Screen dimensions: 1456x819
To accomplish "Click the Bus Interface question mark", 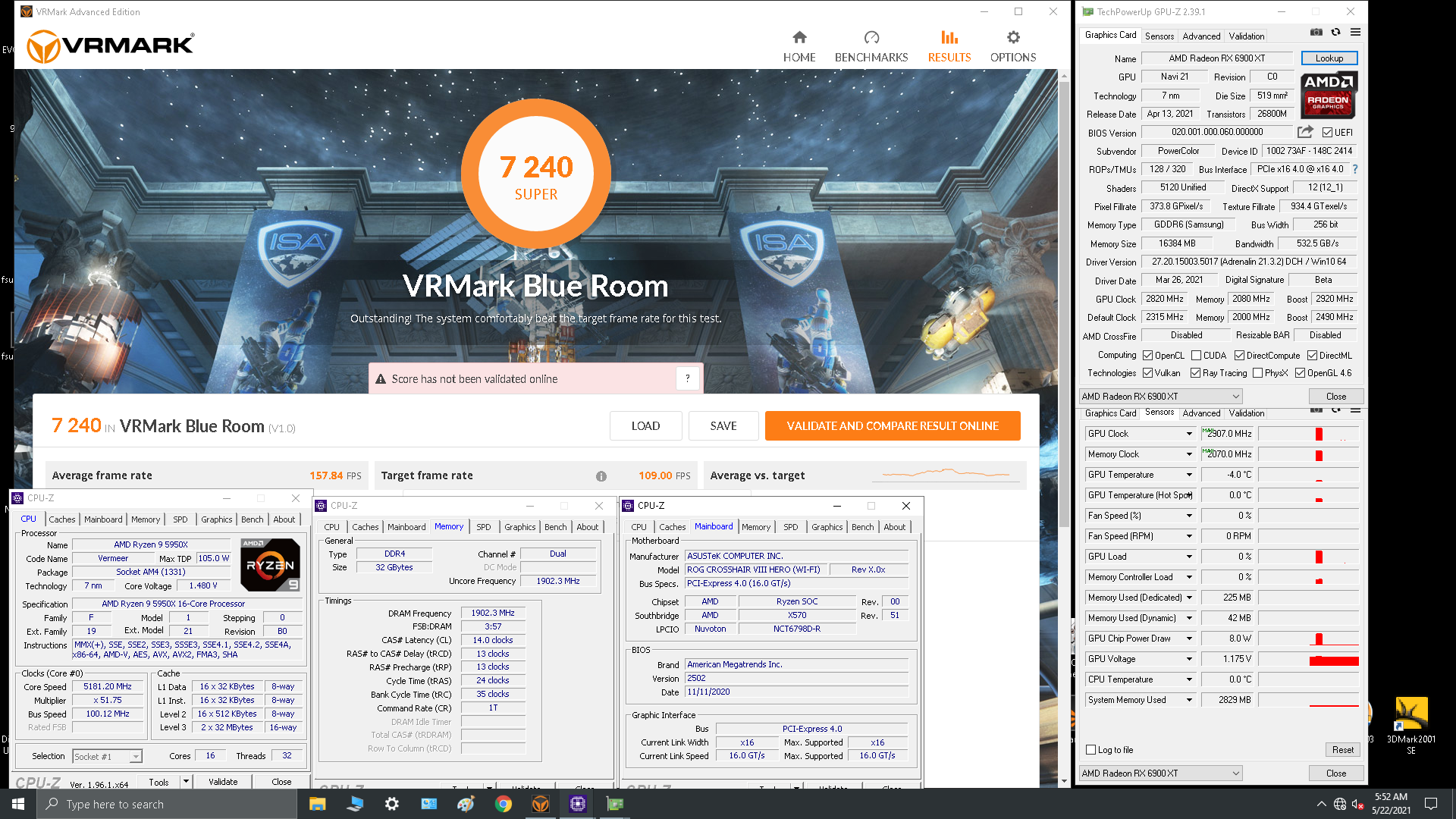I will (x=1355, y=169).
